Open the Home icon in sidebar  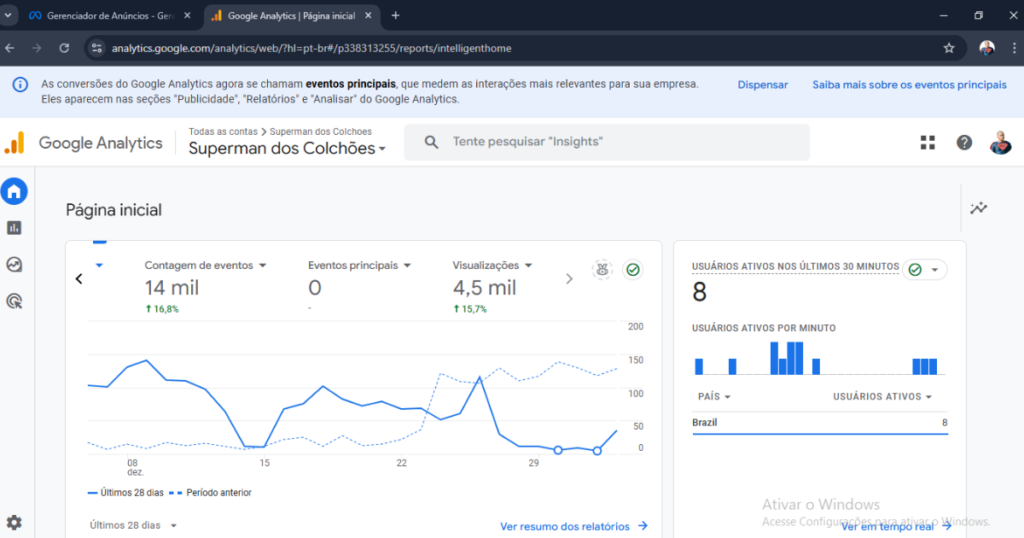click(x=14, y=191)
